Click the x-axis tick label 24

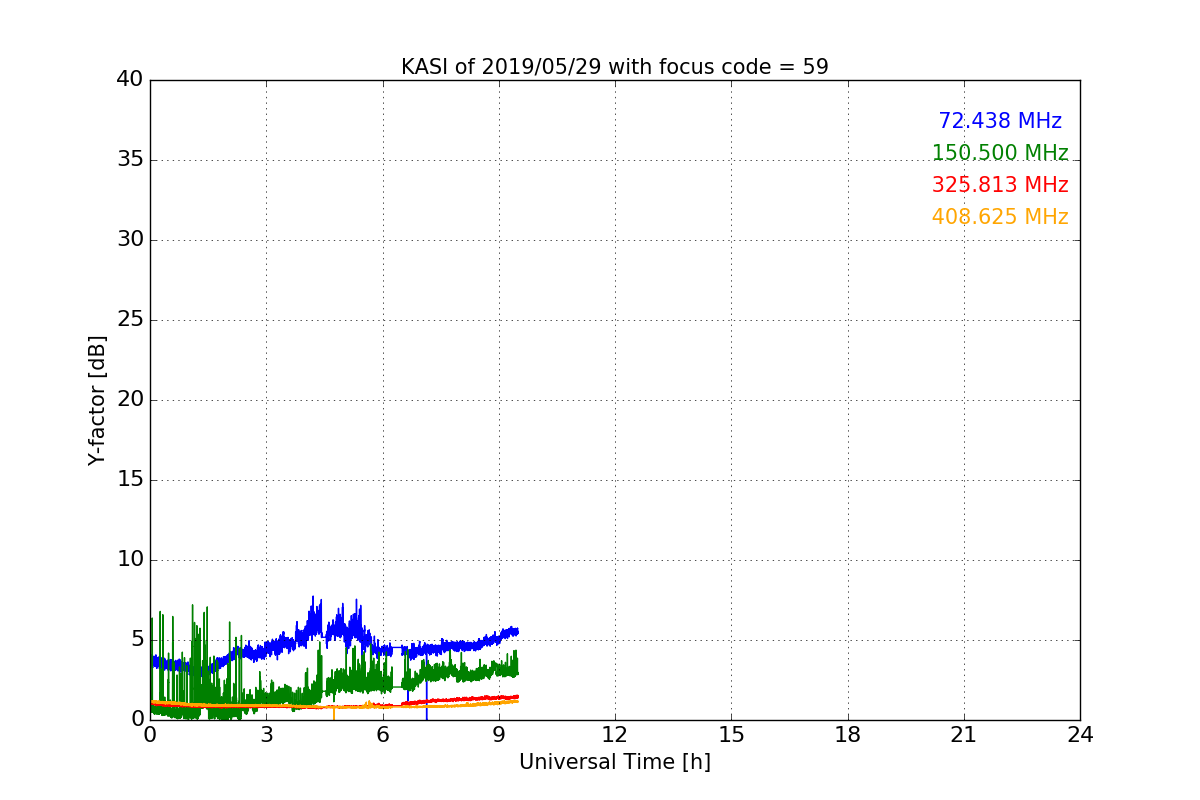click(x=1080, y=735)
